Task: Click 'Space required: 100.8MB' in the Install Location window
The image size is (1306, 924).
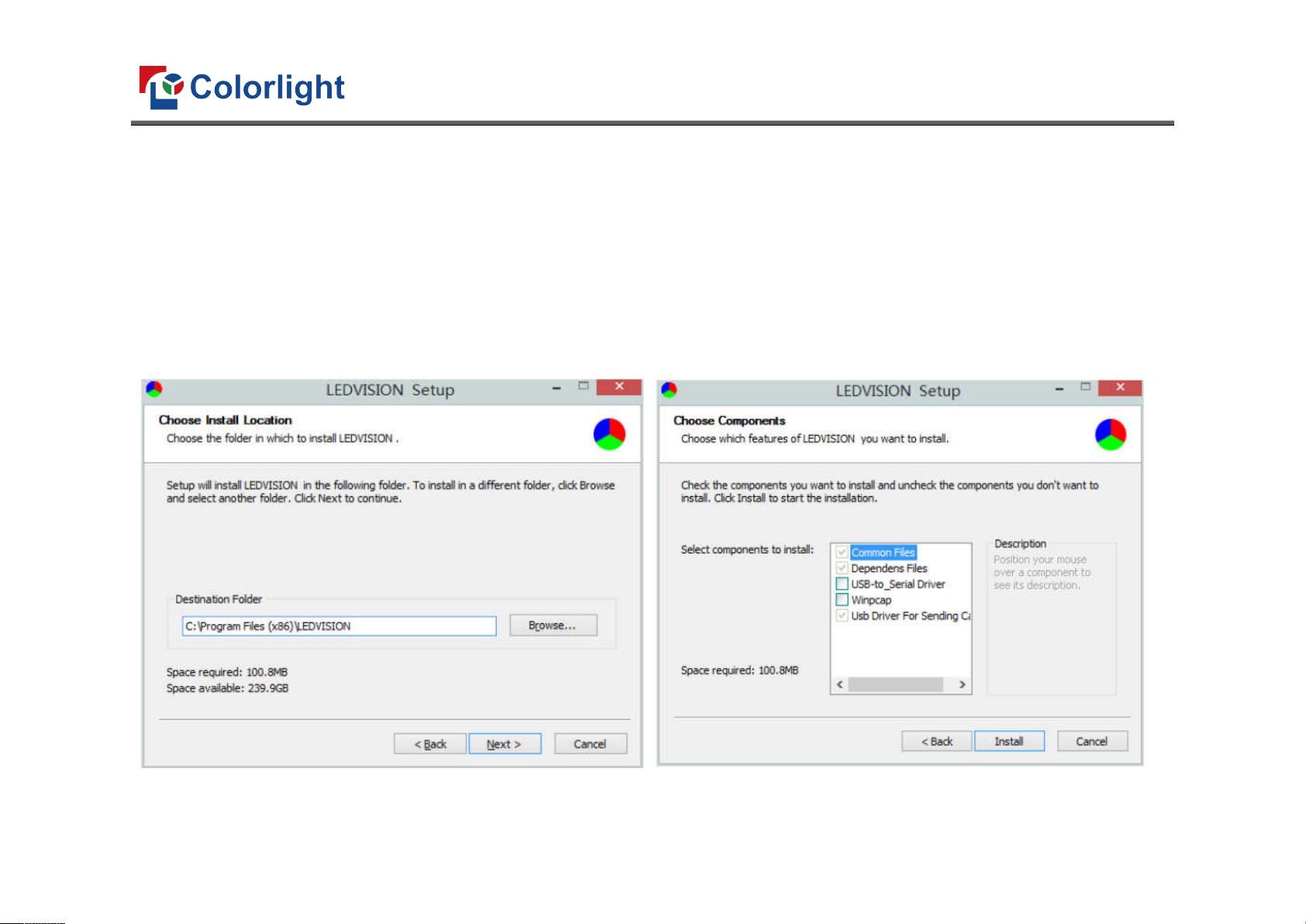Action: 227,672
